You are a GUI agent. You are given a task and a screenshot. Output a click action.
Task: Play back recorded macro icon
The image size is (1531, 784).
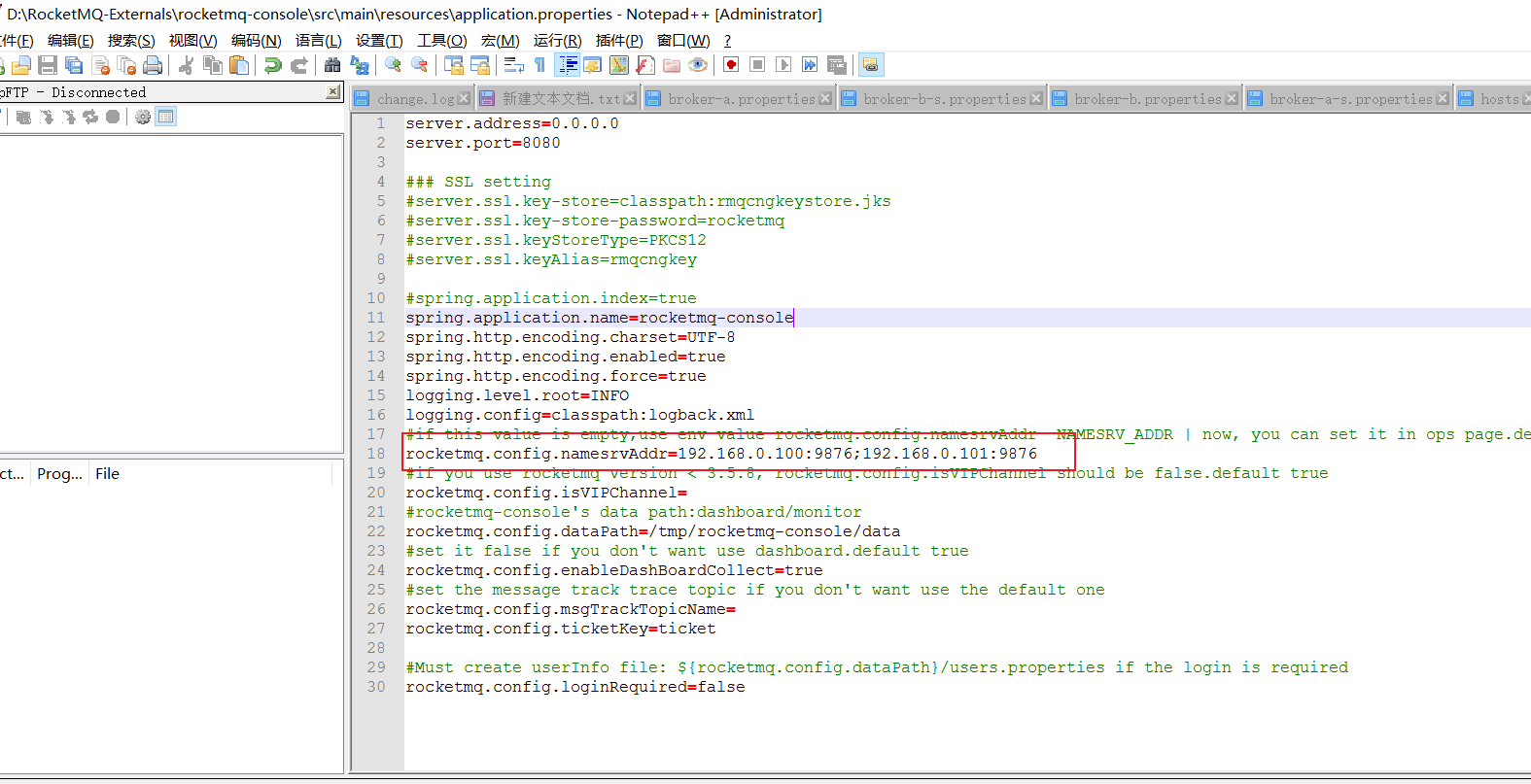pyautogui.click(x=783, y=65)
